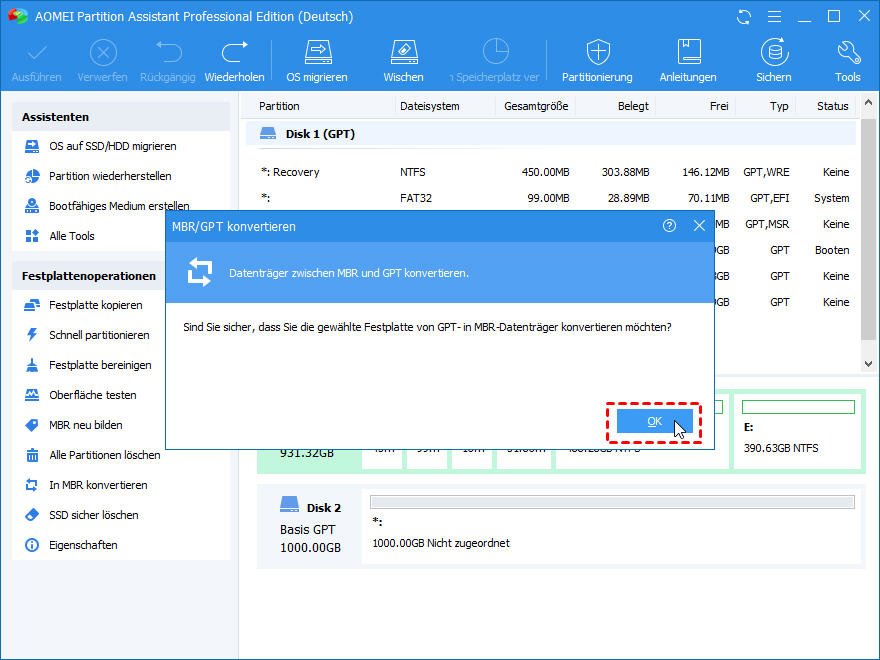
Task: Confirm conversion with the OK button
Action: click(x=654, y=421)
